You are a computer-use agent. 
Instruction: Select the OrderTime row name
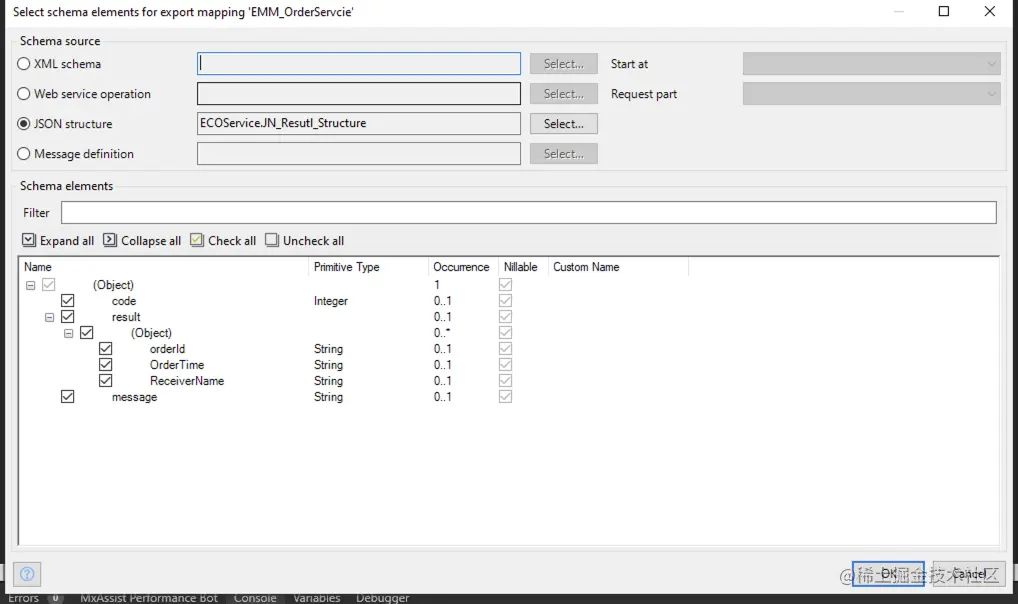tap(177, 365)
